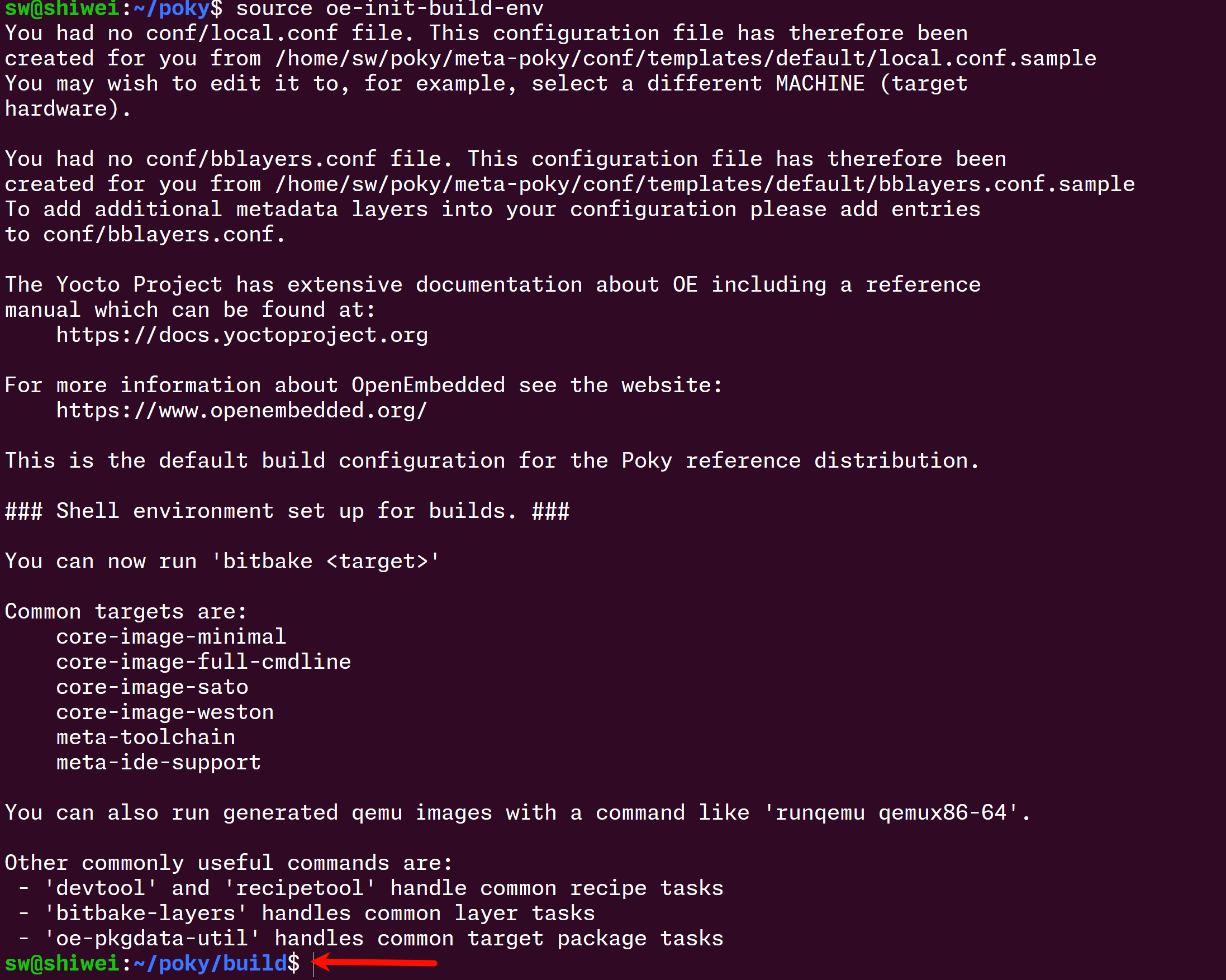Click the 'recipetool' command name
The height and width of the screenshot is (980, 1226).
click(x=299, y=888)
